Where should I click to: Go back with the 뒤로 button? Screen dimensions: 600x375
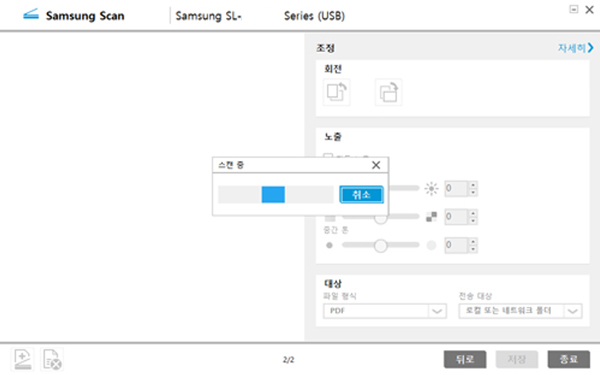(465, 359)
